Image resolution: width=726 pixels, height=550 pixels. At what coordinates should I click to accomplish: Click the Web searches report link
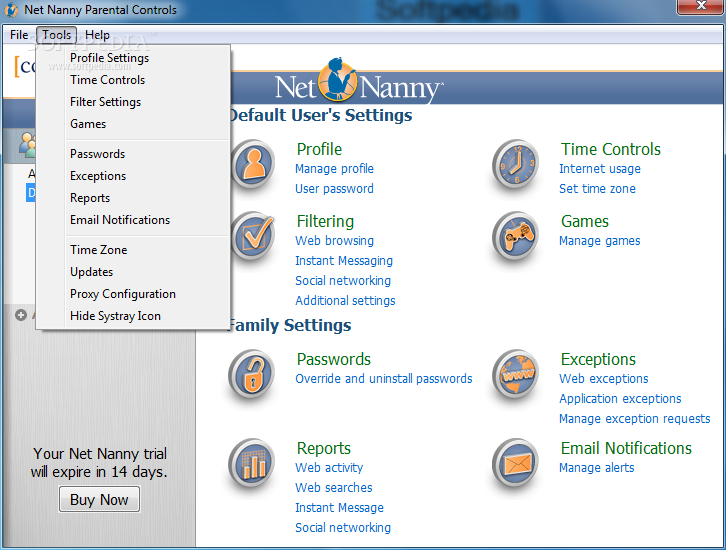click(x=334, y=488)
